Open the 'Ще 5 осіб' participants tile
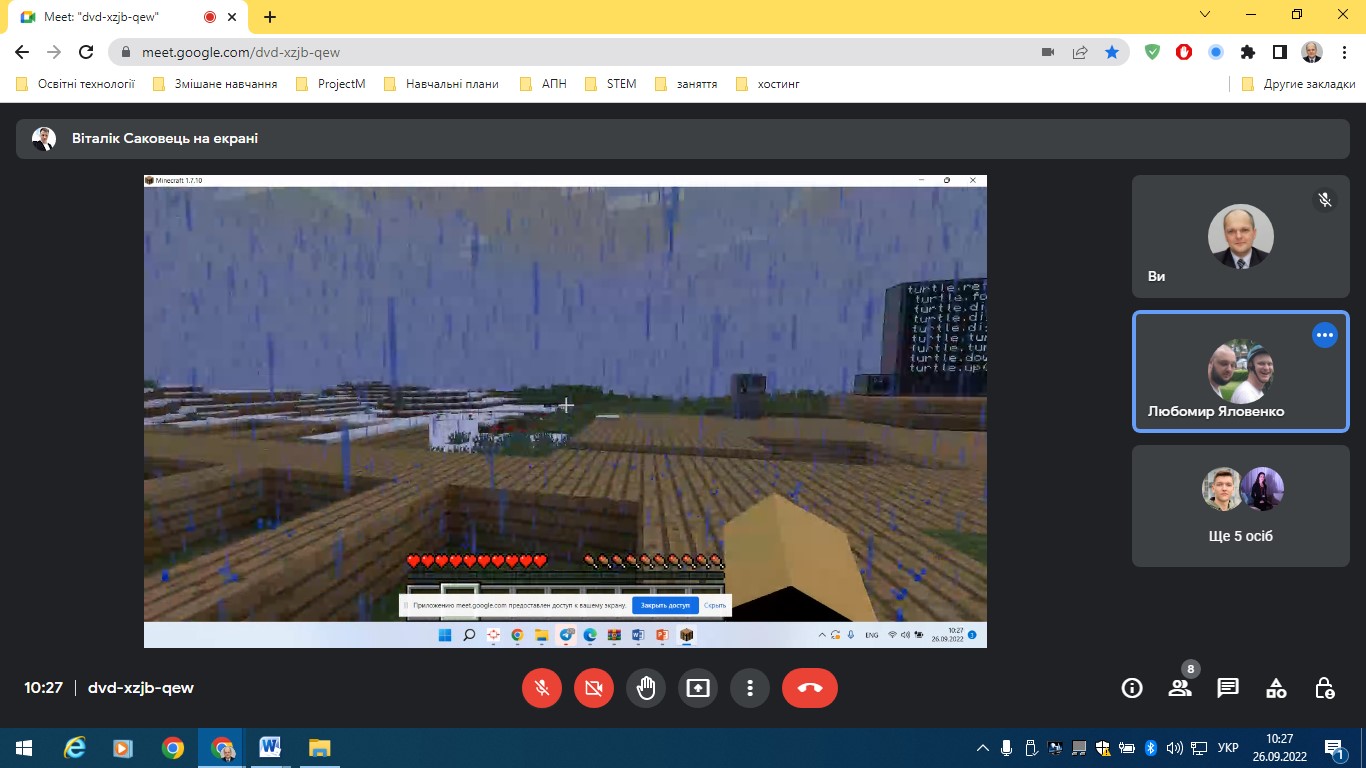 click(1240, 506)
